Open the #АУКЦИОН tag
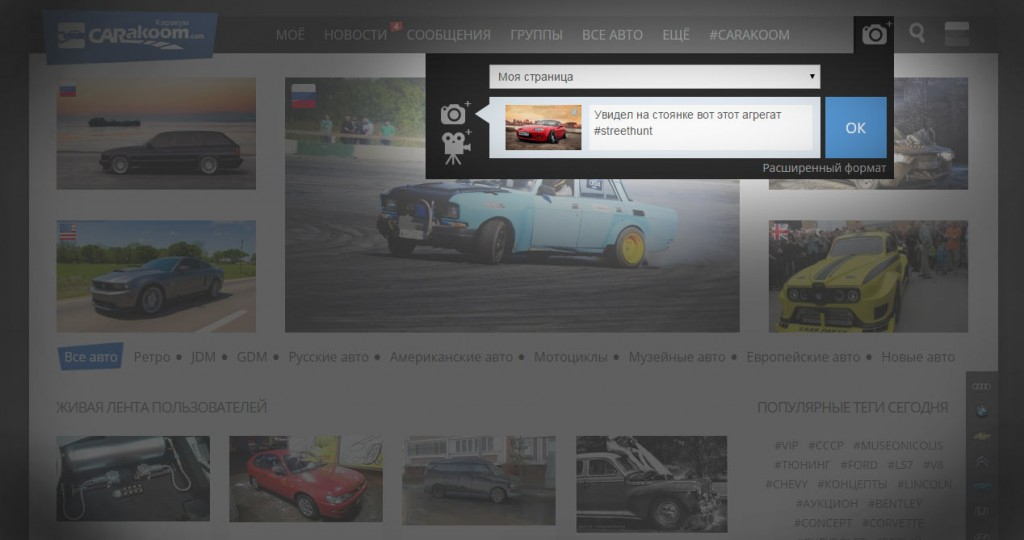 [x=827, y=503]
